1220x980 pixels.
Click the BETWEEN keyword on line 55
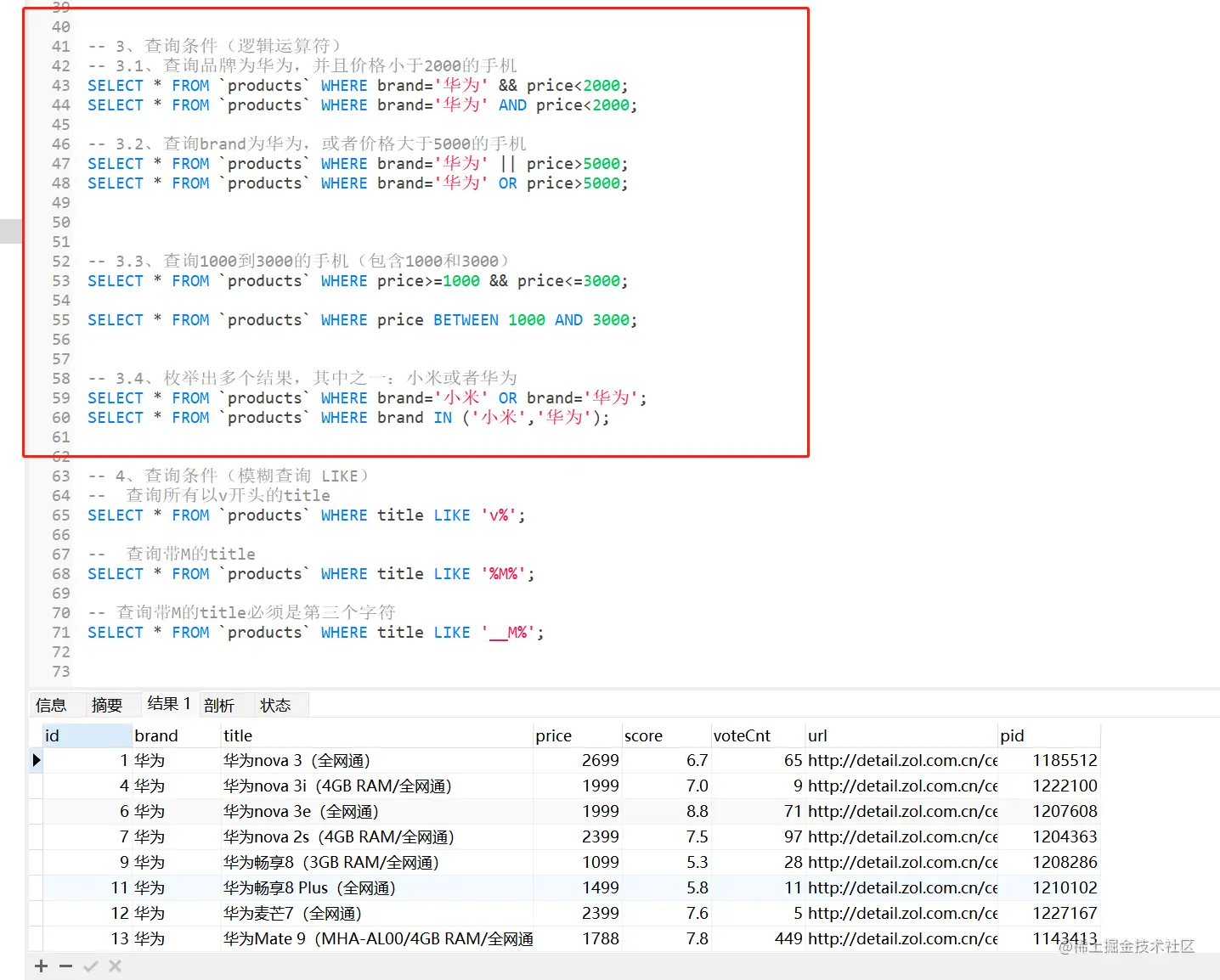click(x=466, y=320)
